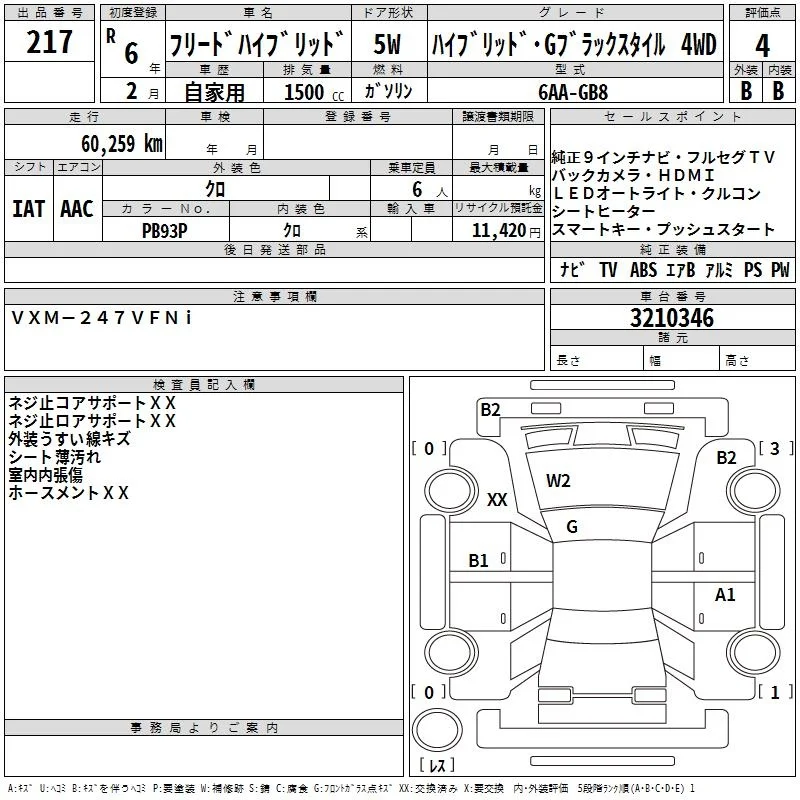Screen dimensions: 800x800
Task: Click the 検査員記入欄 section header
Action: (204, 385)
